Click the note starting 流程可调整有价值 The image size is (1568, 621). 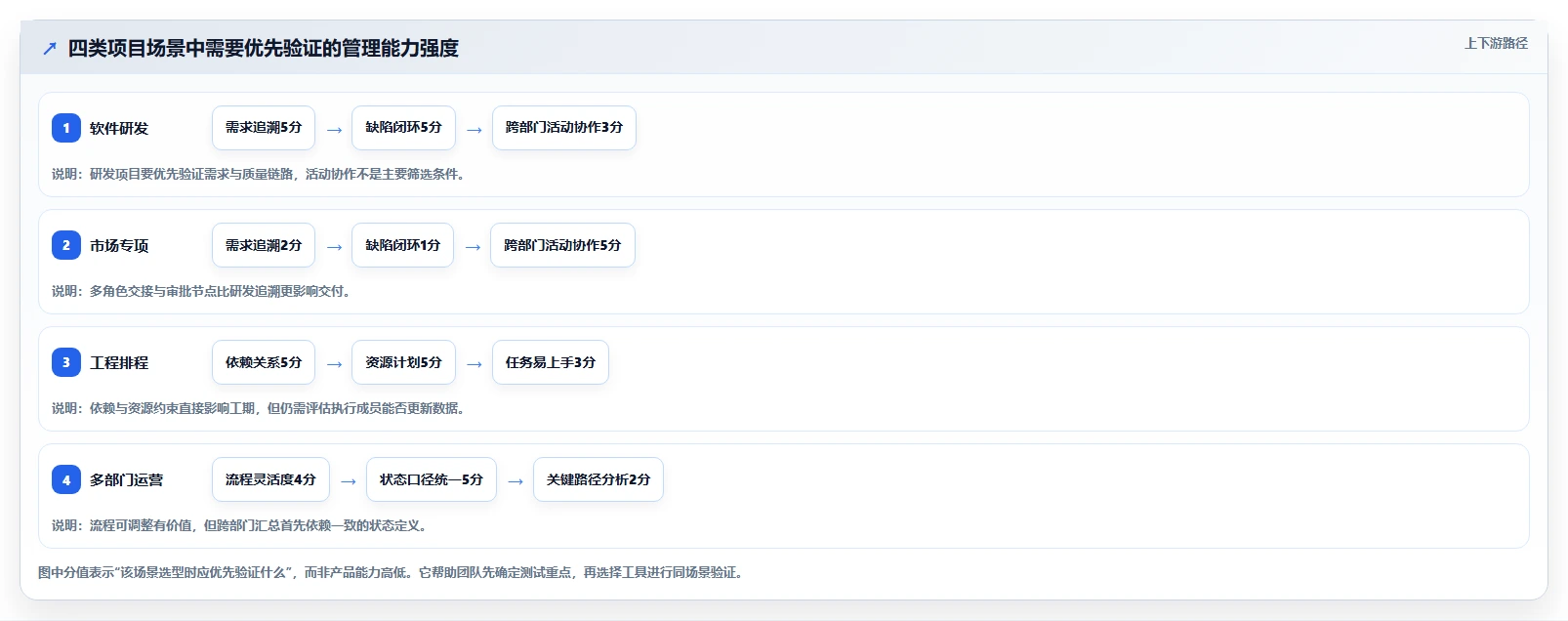[241, 525]
